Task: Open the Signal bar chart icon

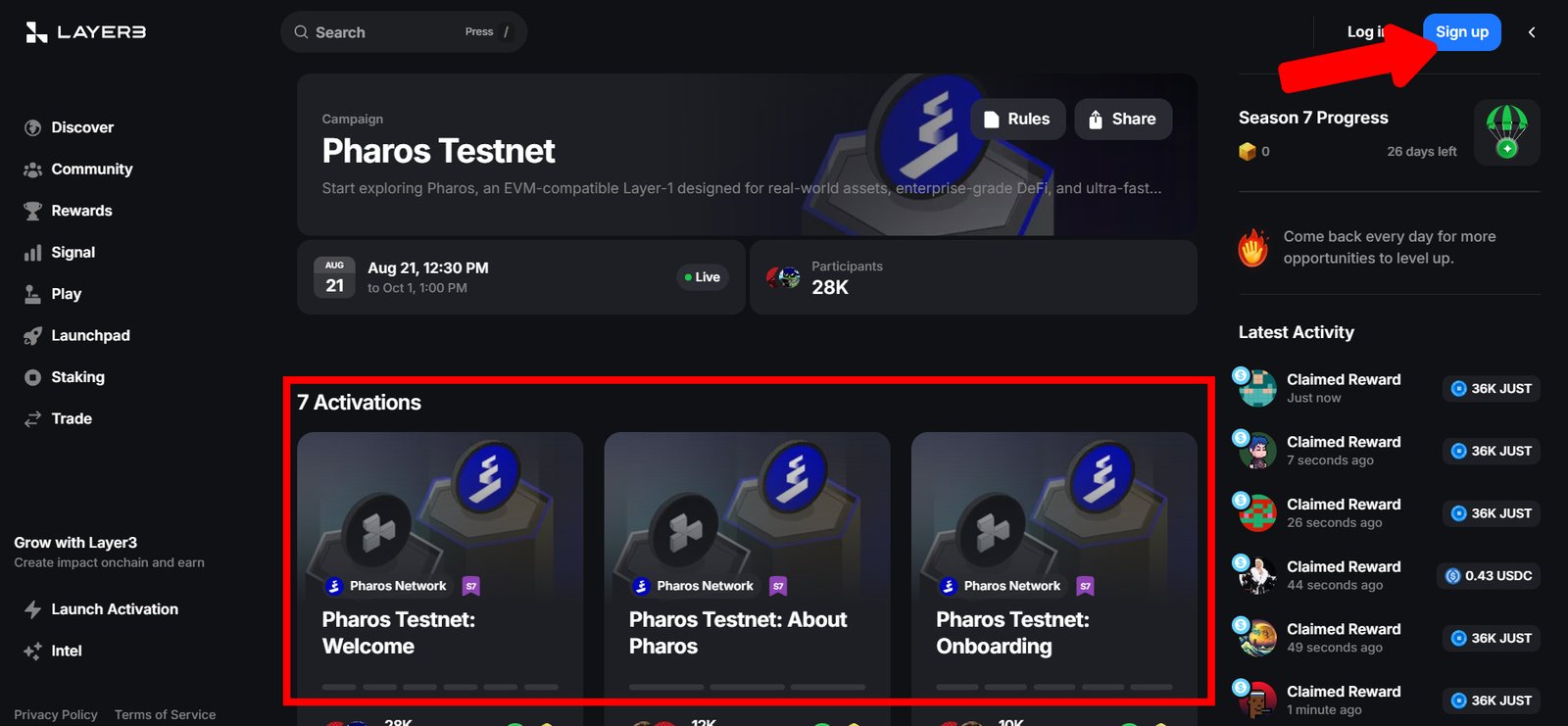Action: (x=32, y=253)
